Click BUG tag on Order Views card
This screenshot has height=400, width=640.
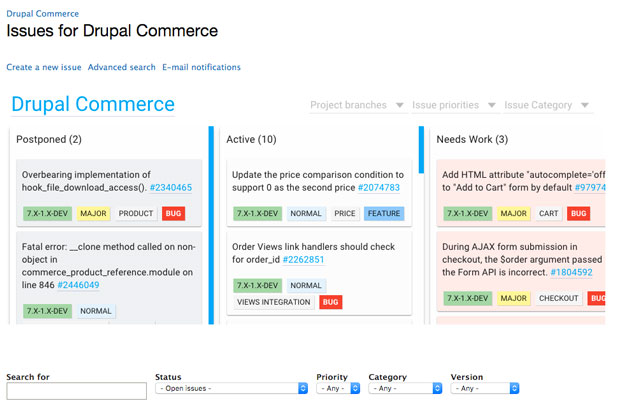tap(331, 302)
